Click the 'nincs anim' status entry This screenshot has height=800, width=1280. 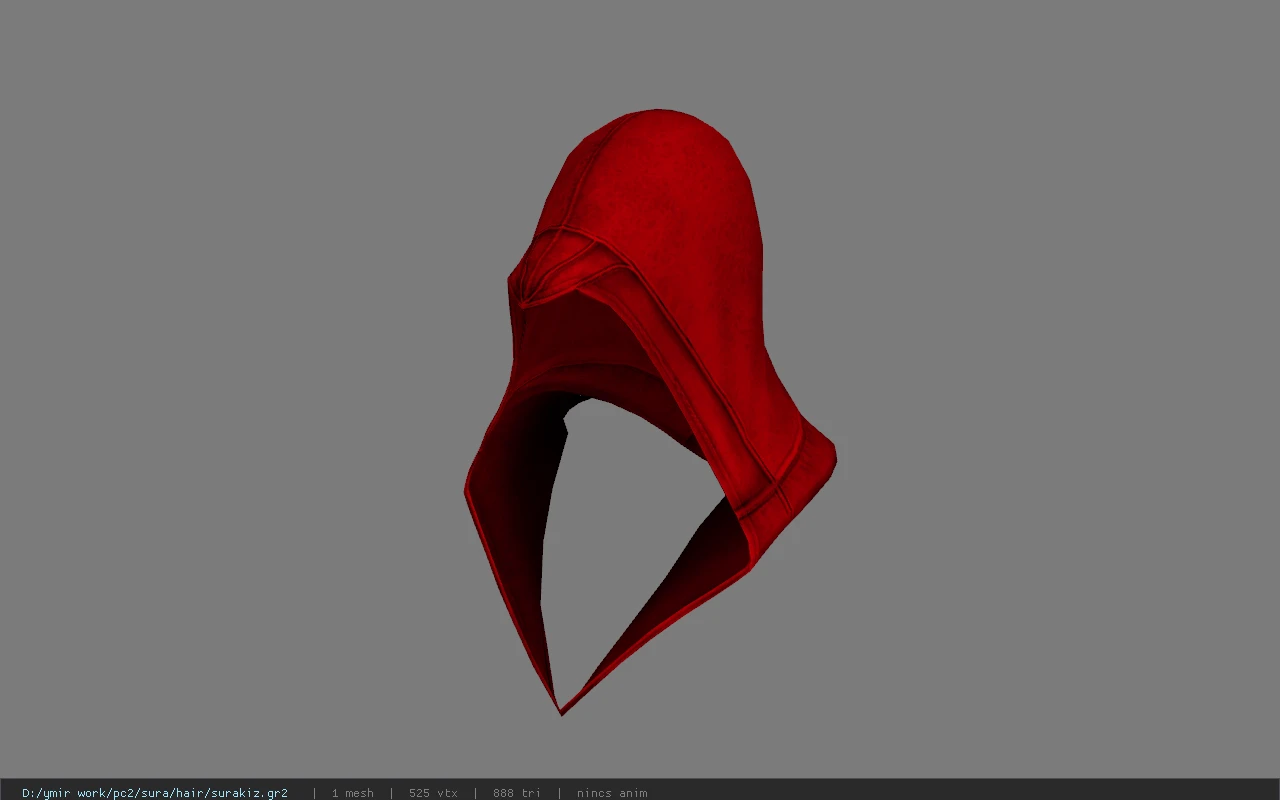coord(612,793)
